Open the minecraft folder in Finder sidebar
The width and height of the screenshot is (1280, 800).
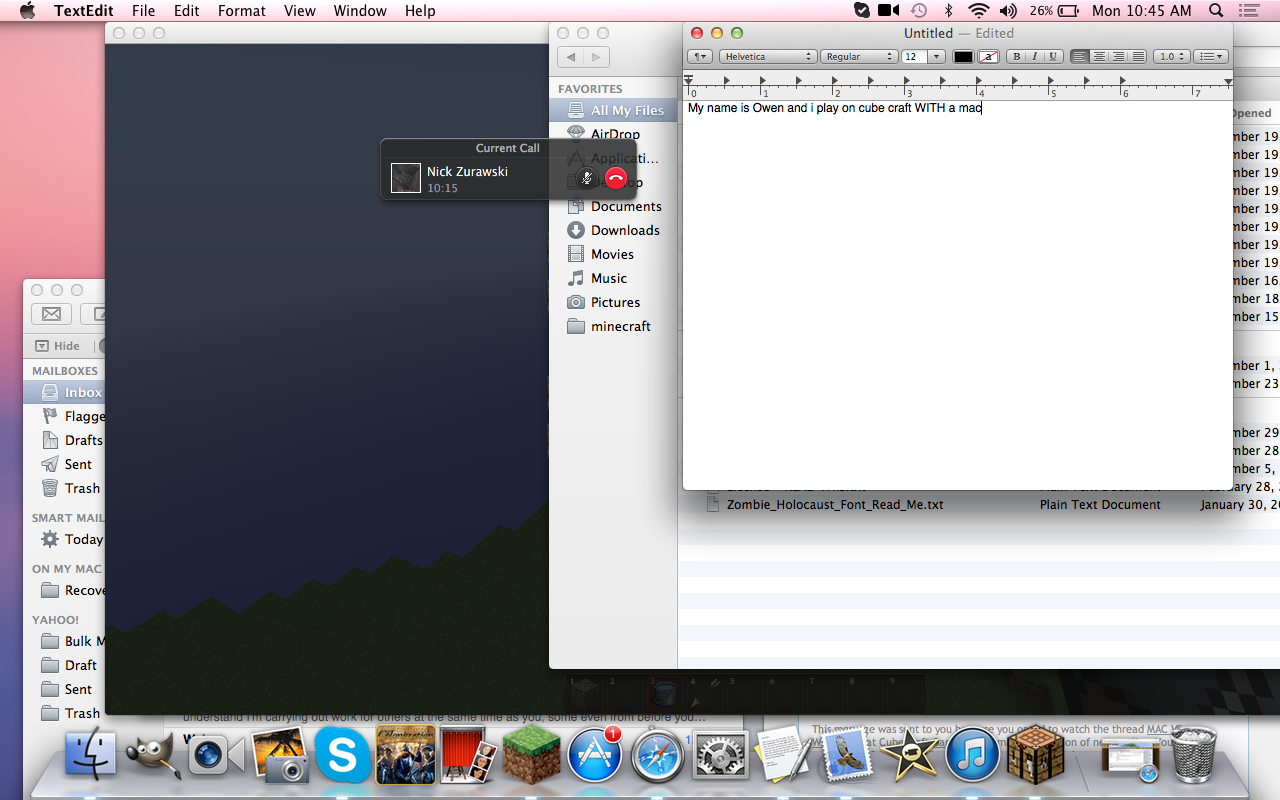[x=612, y=326]
